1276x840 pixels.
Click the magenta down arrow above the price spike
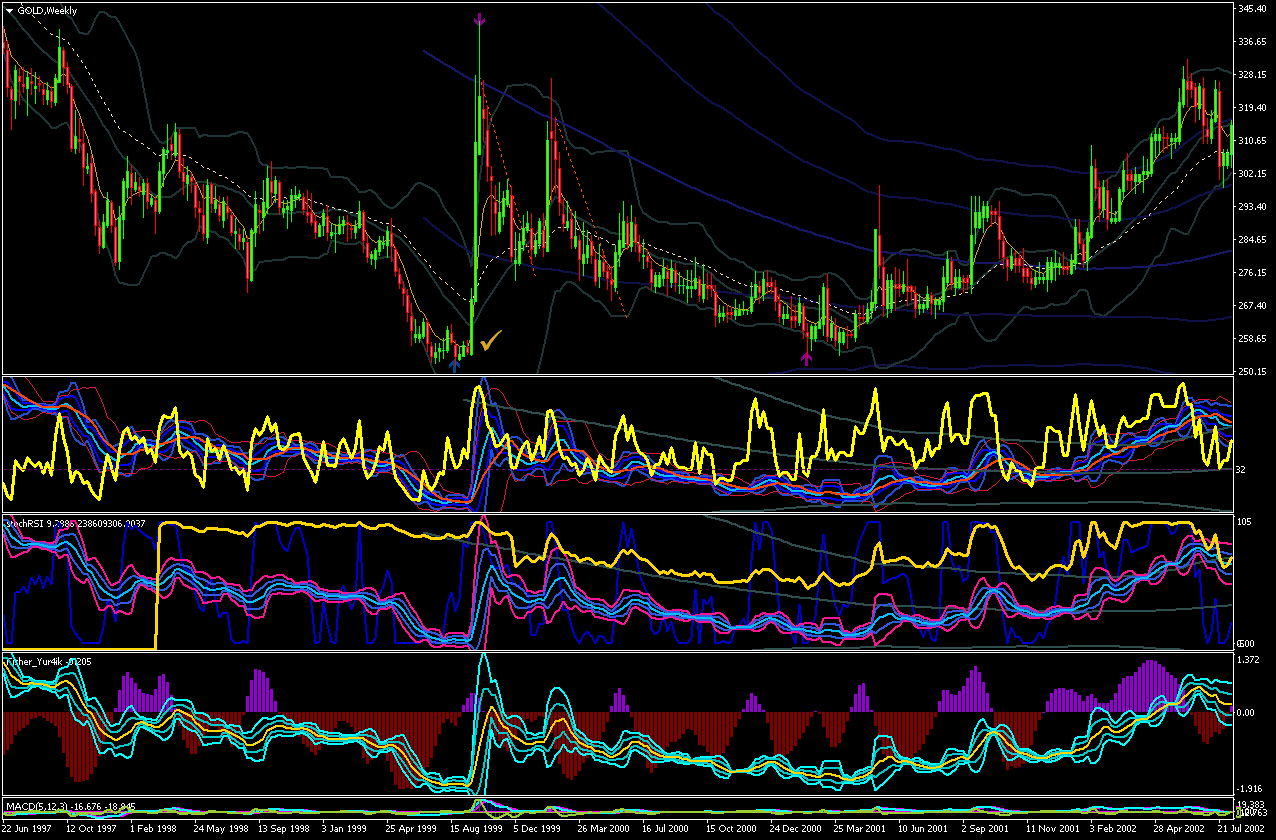click(x=479, y=20)
